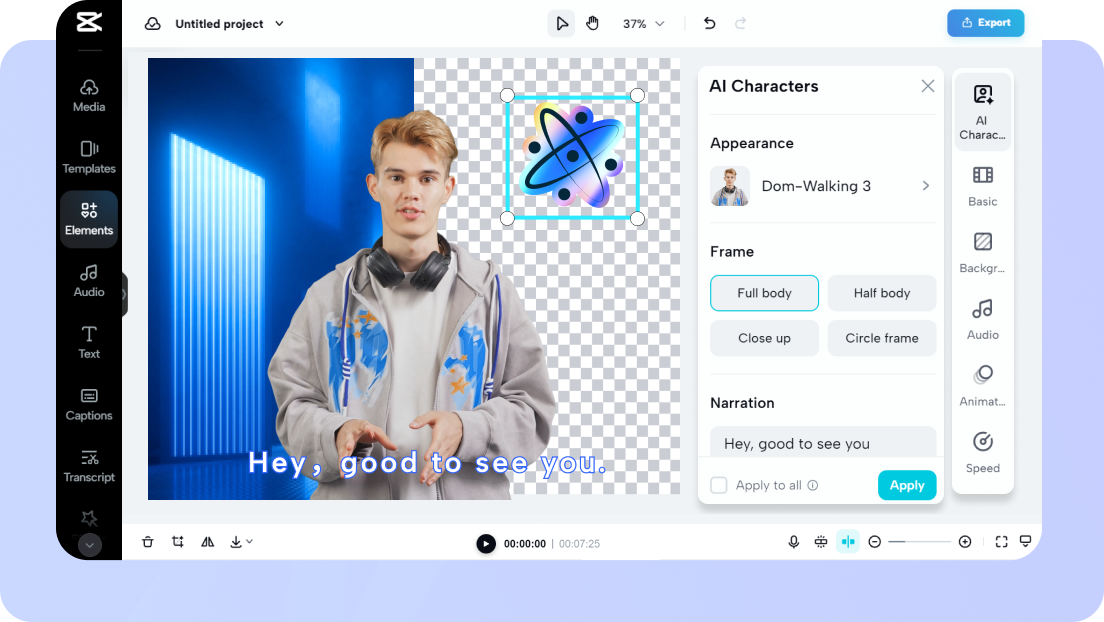This screenshot has width=1104, height=622.
Task: Click the Appearance section heading
Action: (x=751, y=143)
